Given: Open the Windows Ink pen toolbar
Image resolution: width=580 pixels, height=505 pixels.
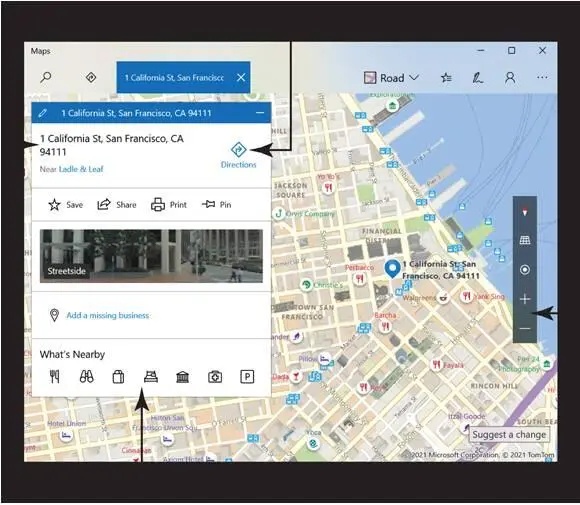Looking at the screenshot, I should point(478,78).
